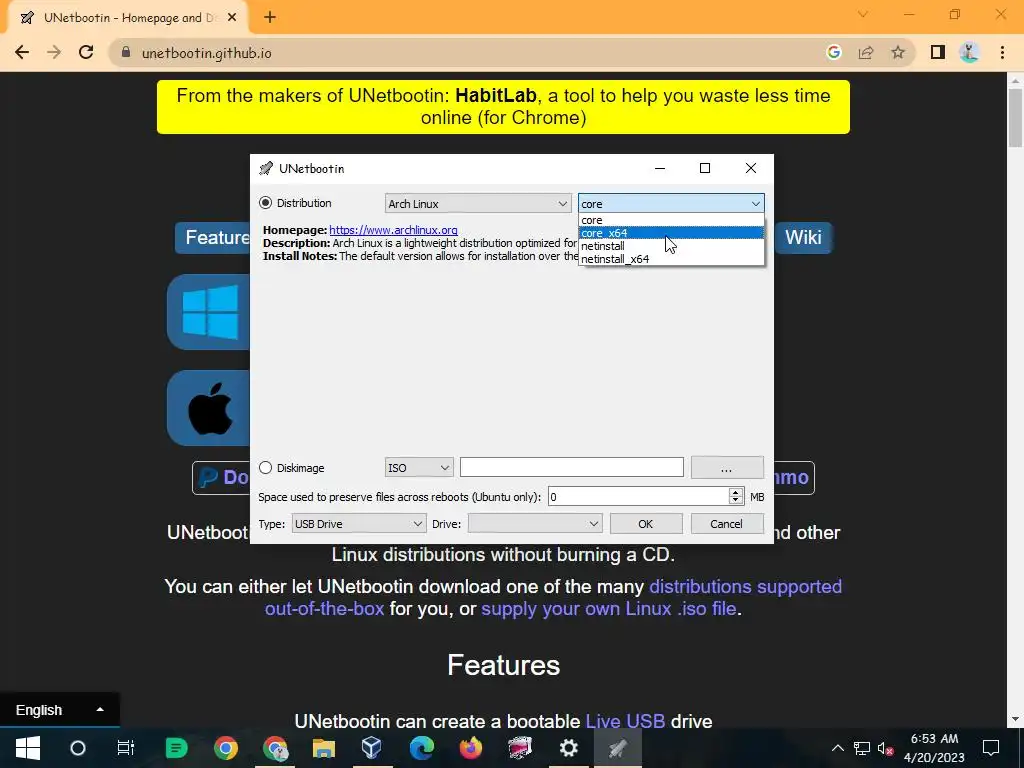Select the Diskimage radio button
This screenshot has height=768, width=1024.
265,468
